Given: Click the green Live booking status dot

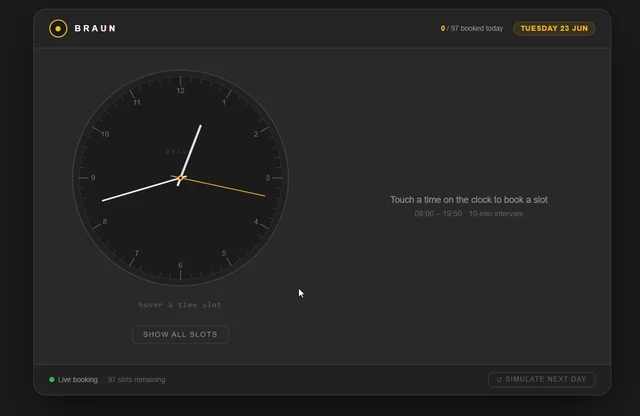Looking at the screenshot, I should 52,379.
